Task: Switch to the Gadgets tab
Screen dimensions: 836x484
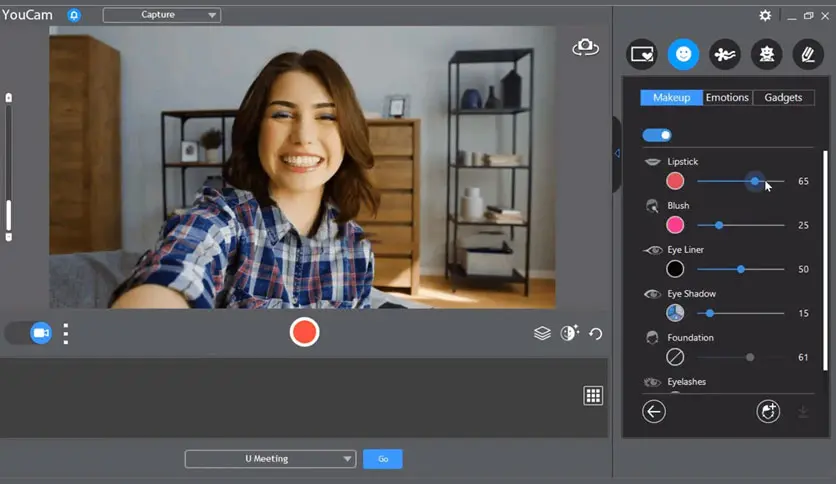Action: [783, 98]
